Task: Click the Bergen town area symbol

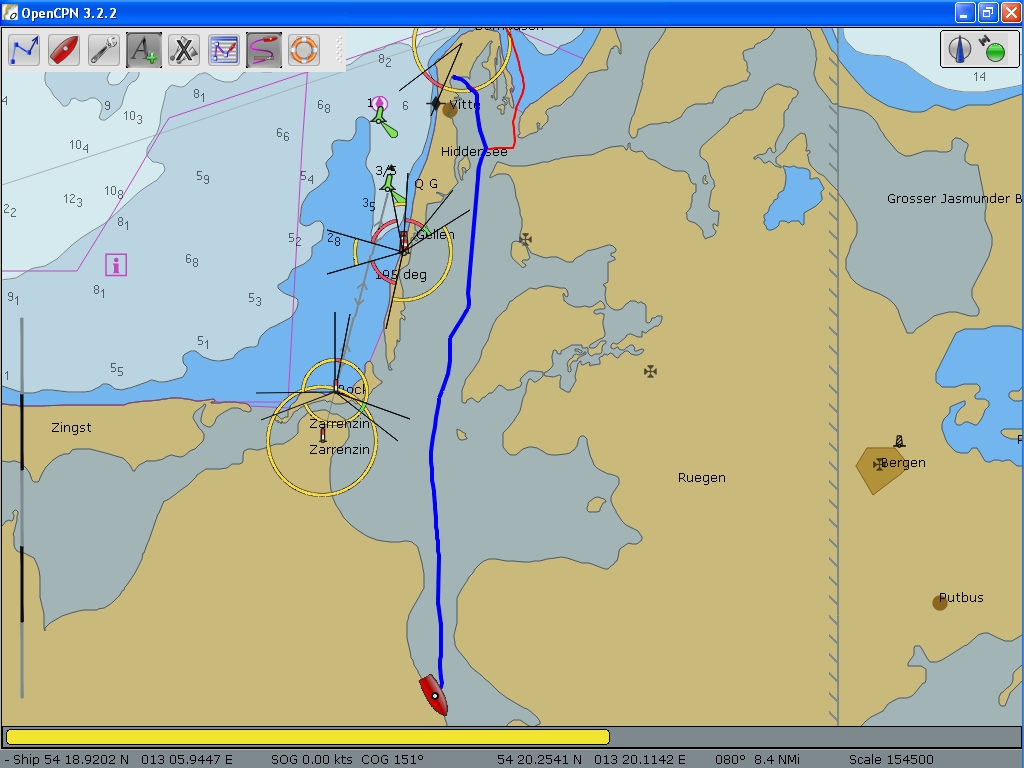Action: 878,470
